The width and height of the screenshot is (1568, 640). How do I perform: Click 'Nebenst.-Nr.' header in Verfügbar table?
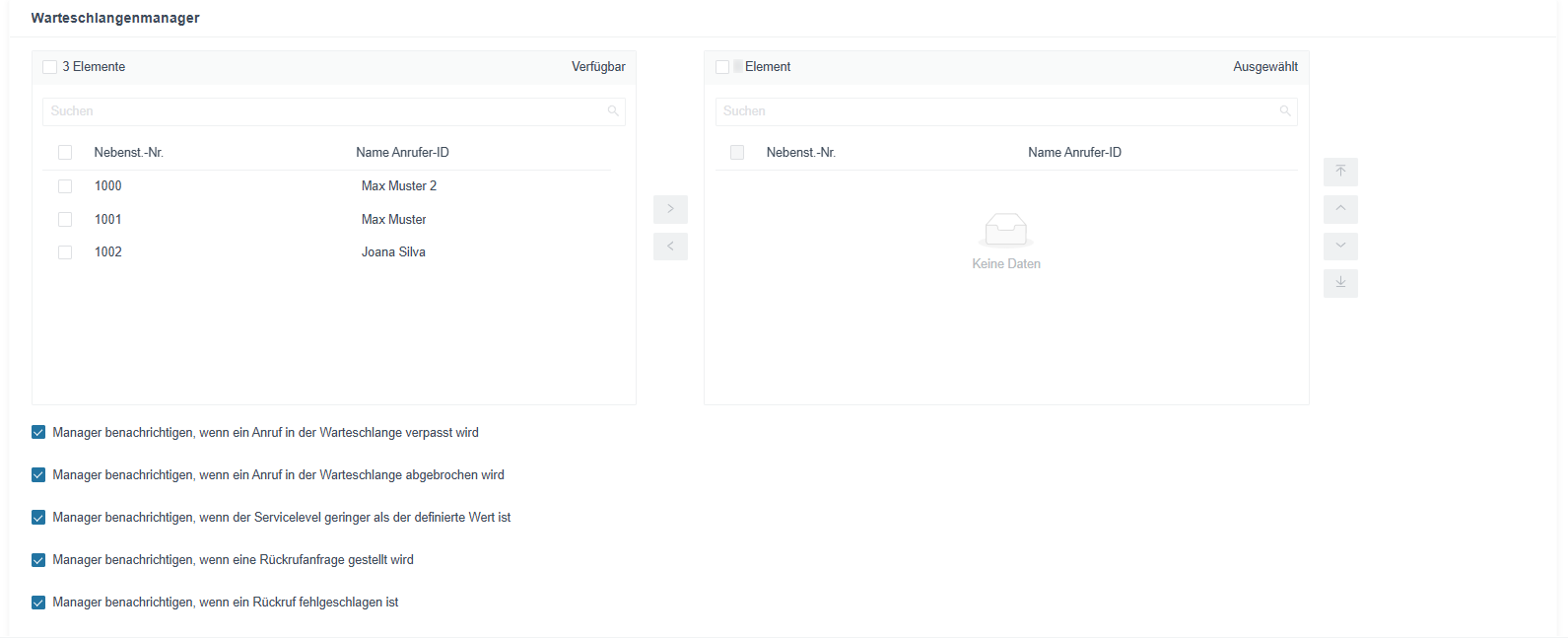pyautogui.click(x=129, y=152)
